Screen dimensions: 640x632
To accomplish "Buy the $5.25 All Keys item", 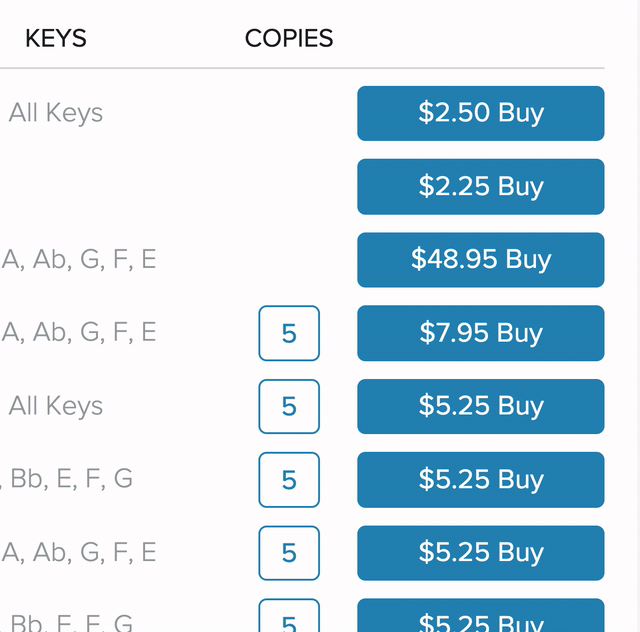I will click(x=480, y=406).
